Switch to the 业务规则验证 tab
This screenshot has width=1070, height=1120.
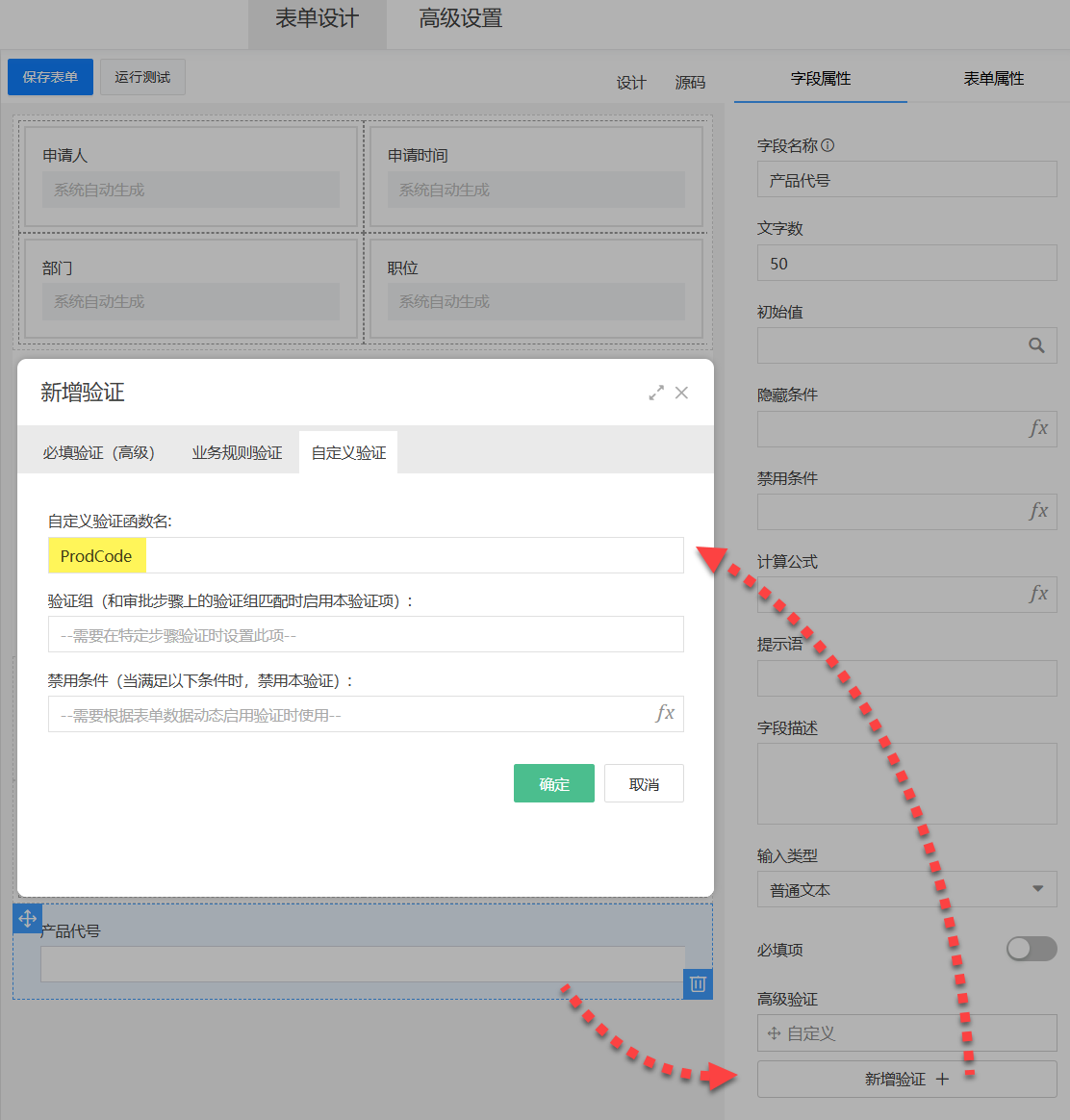pos(237,453)
